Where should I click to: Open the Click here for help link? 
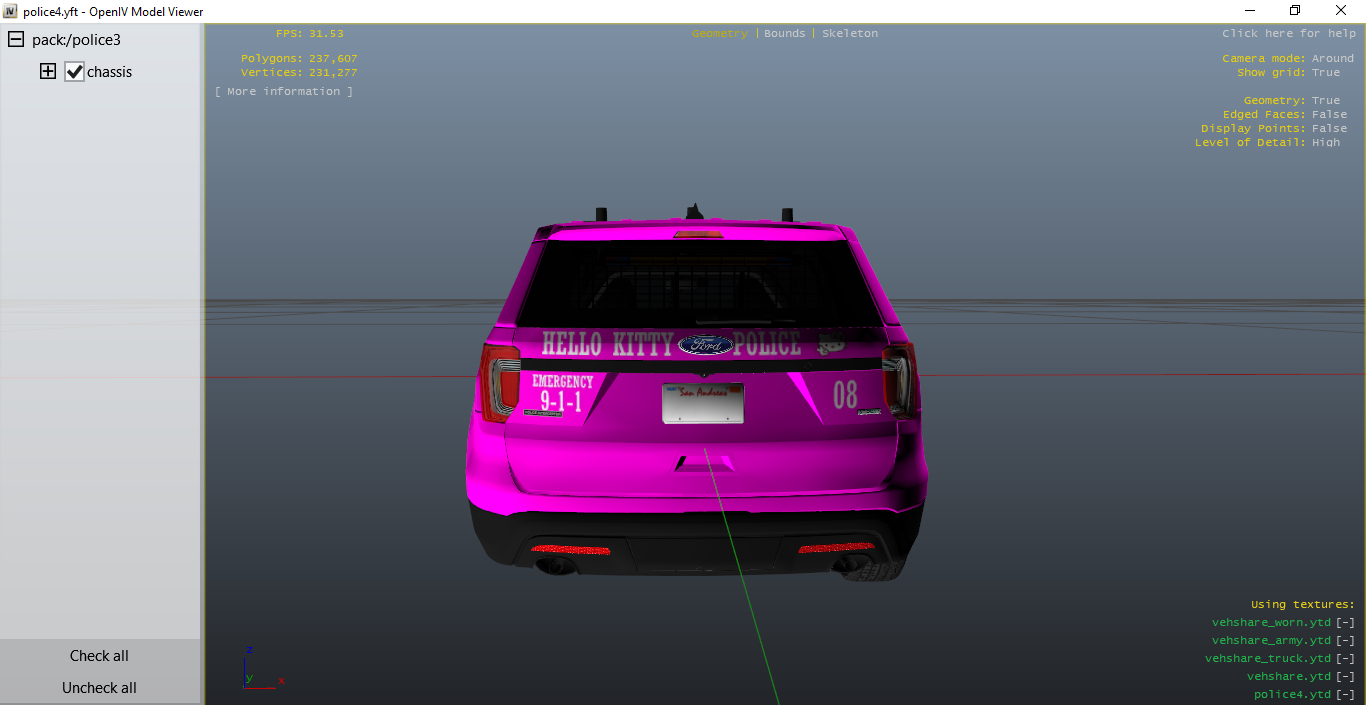1288,34
